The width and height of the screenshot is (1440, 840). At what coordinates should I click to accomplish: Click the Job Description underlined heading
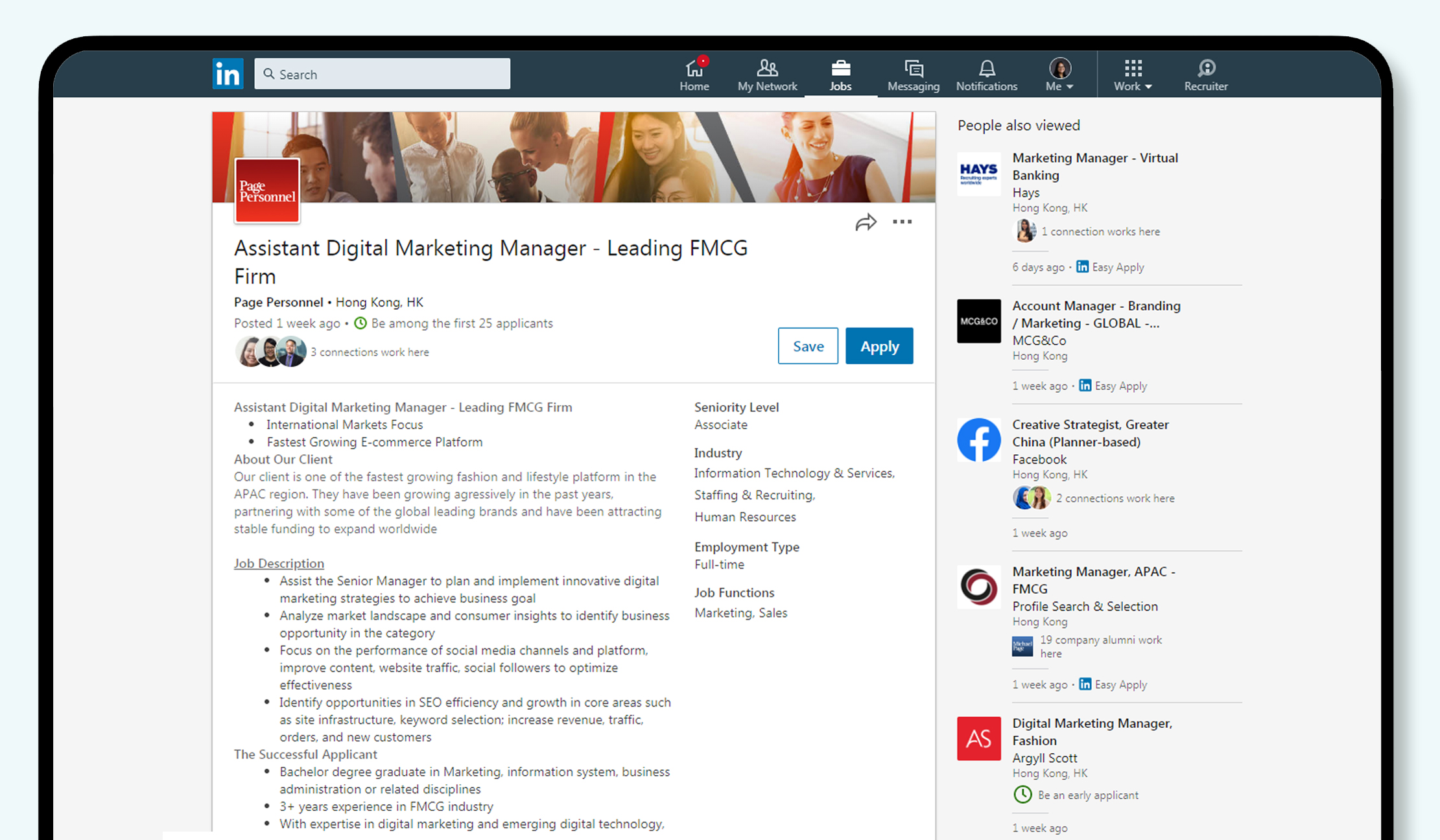(x=279, y=563)
